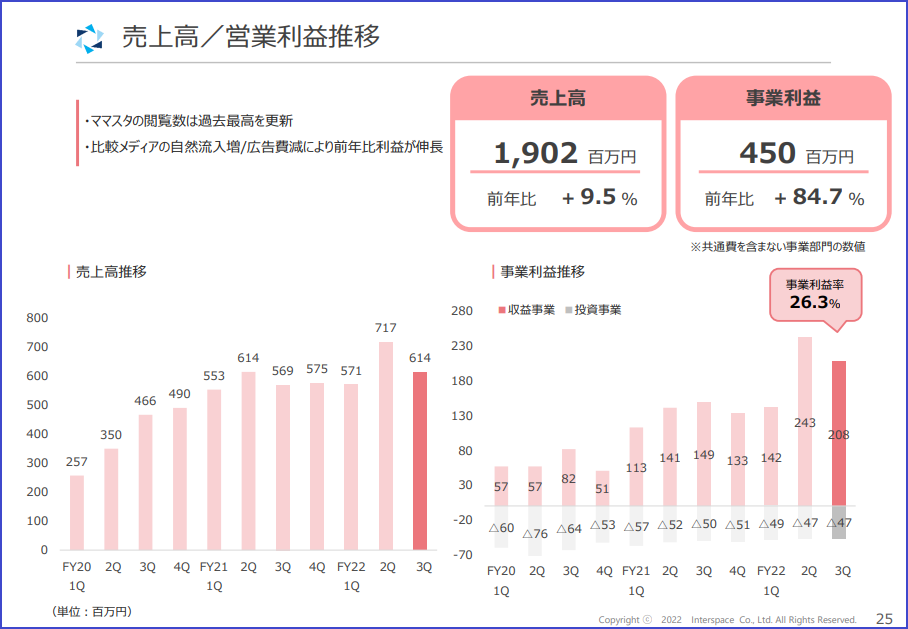908x629 pixels.
Task: Click the dark red profit bar labeled 208
Action: [839, 433]
